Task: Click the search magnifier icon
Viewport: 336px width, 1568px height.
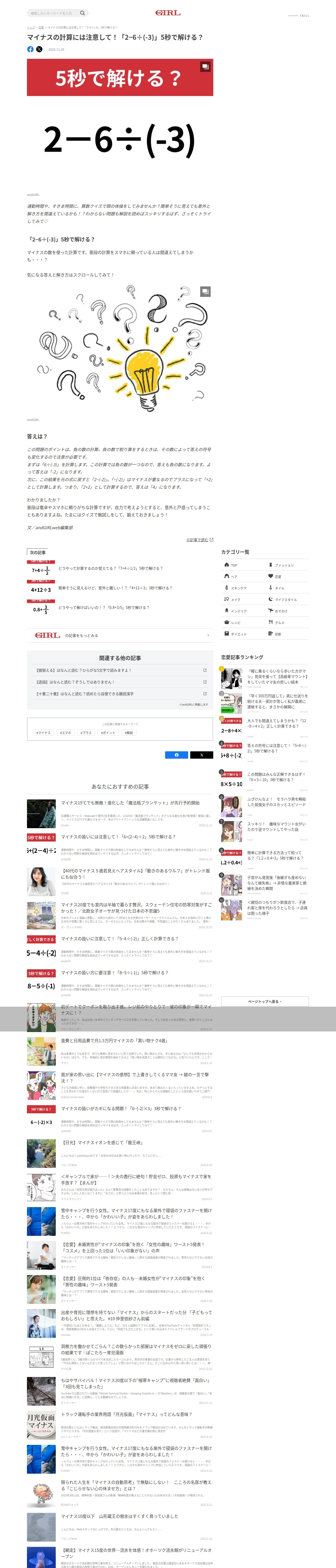Action: pos(82,13)
